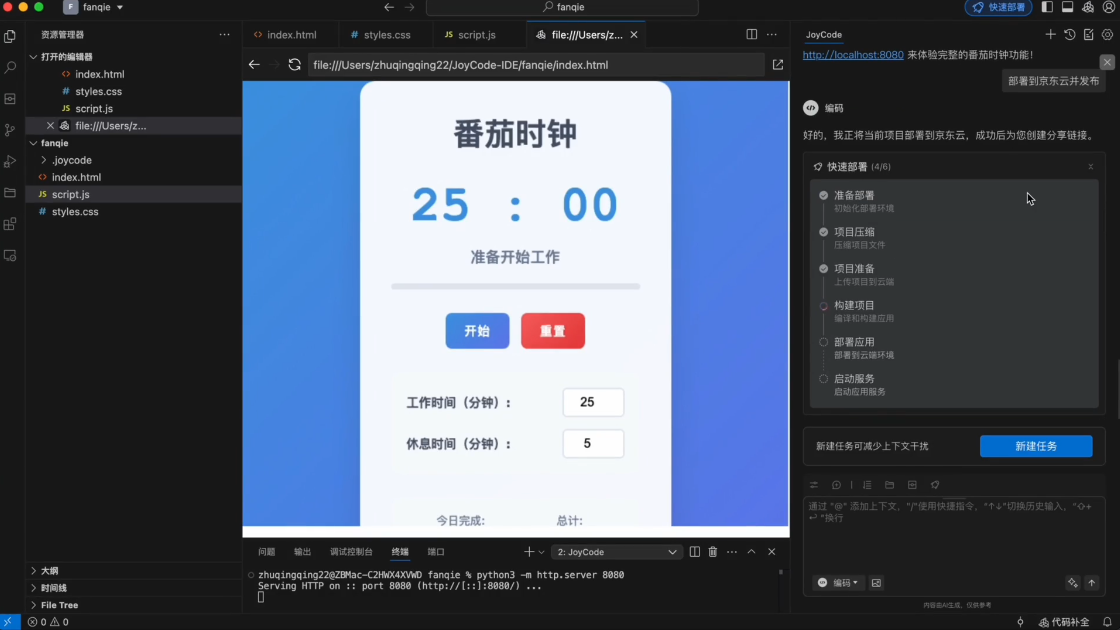
Task: Click the red 重置 button
Action: (x=553, y=331)
